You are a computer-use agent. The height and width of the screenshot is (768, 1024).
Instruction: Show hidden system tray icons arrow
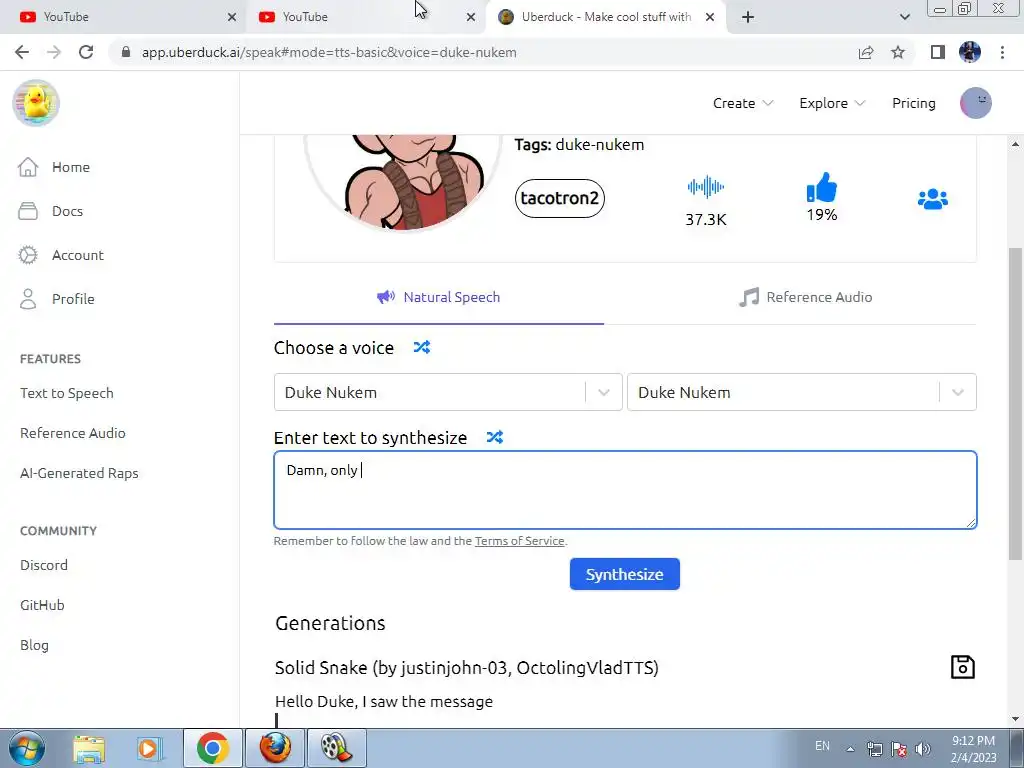(x=850, y=749)
